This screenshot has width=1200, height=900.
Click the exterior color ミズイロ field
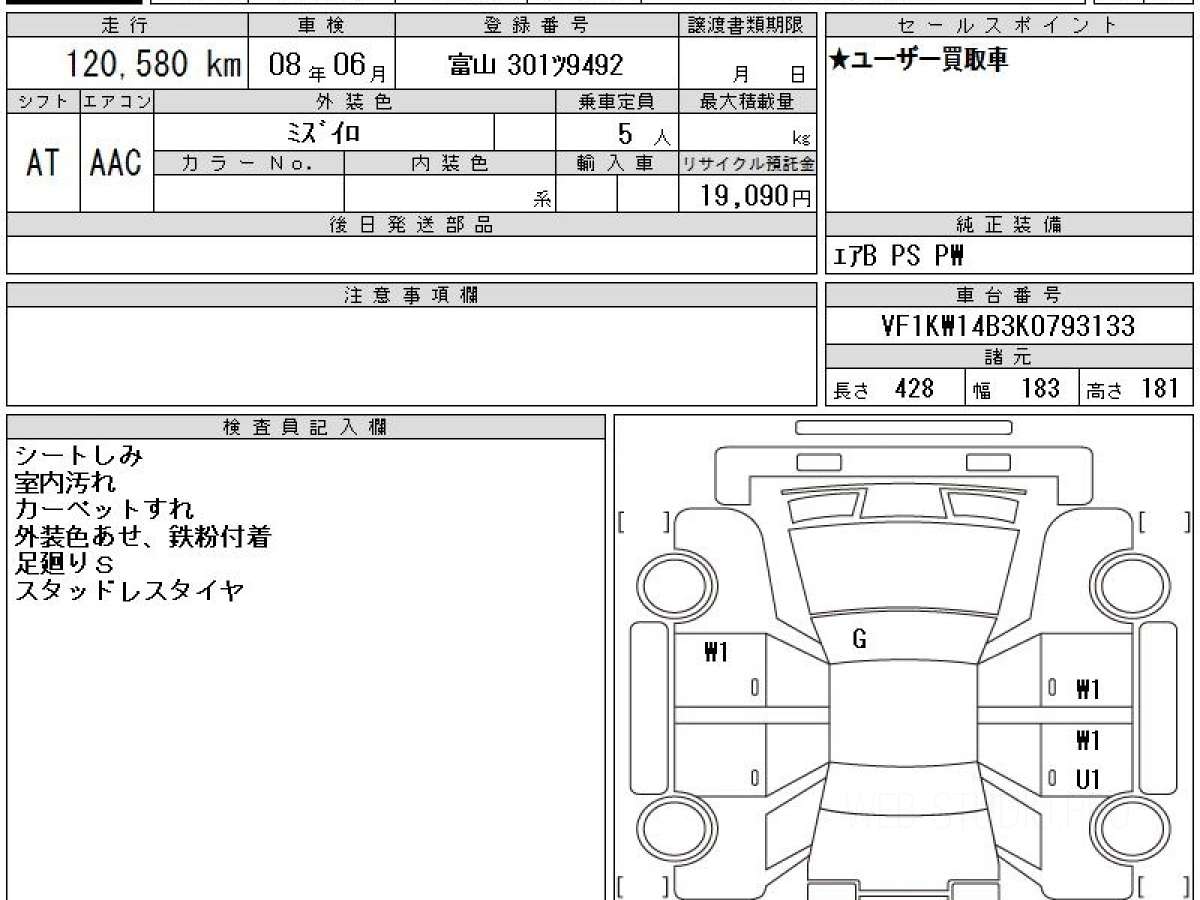click(325, 132)
